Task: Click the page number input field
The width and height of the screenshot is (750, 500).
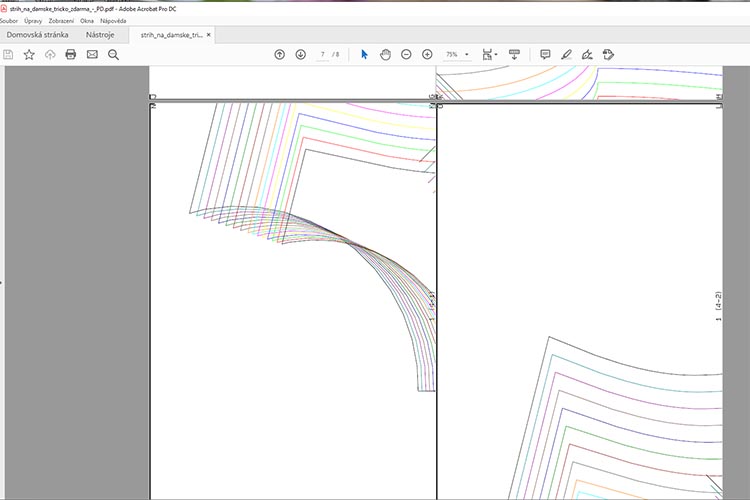Action: coord(322,54)
